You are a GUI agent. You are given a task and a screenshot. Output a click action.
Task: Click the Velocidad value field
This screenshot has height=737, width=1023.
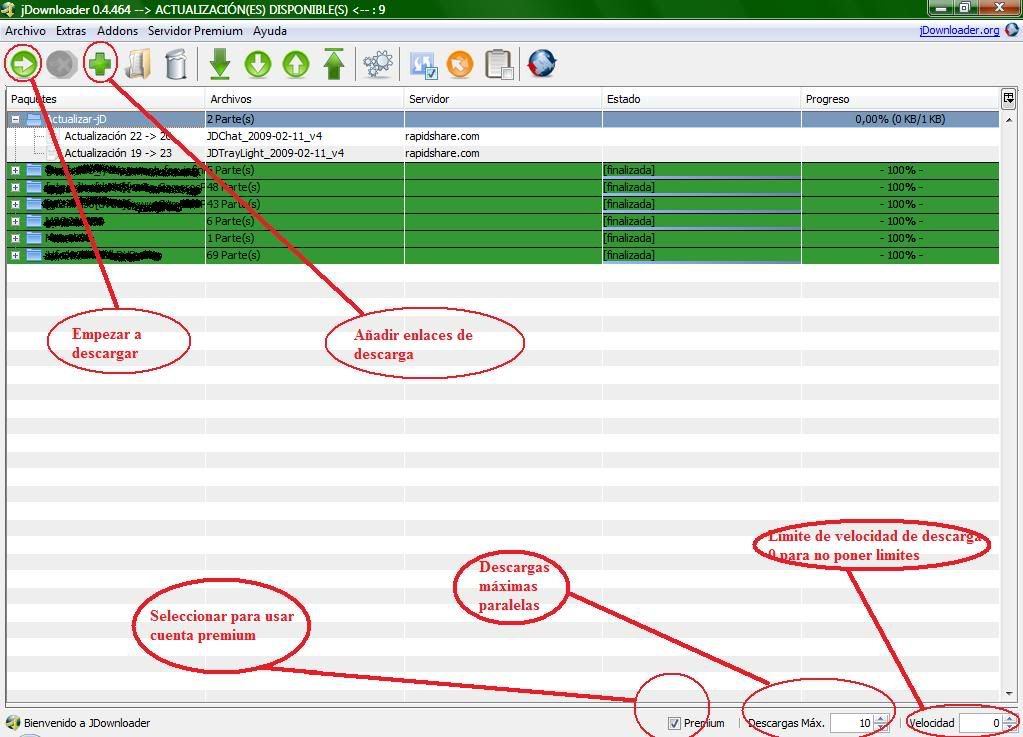coord(981,723)
